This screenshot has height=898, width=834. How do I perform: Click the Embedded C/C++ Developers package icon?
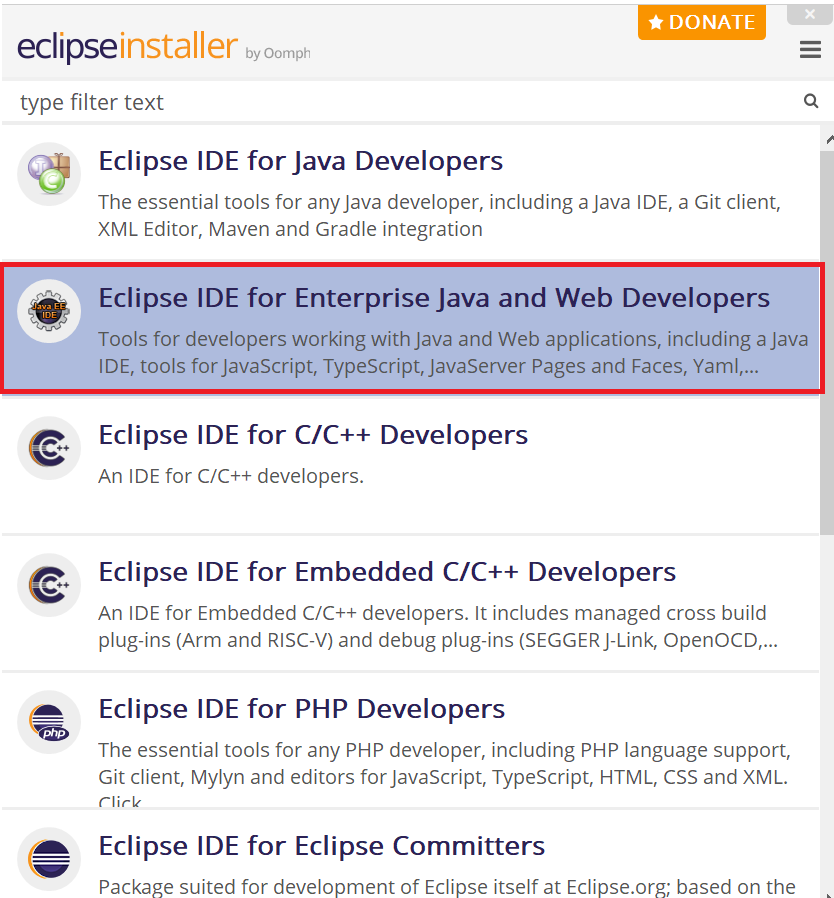pos(49,585)
